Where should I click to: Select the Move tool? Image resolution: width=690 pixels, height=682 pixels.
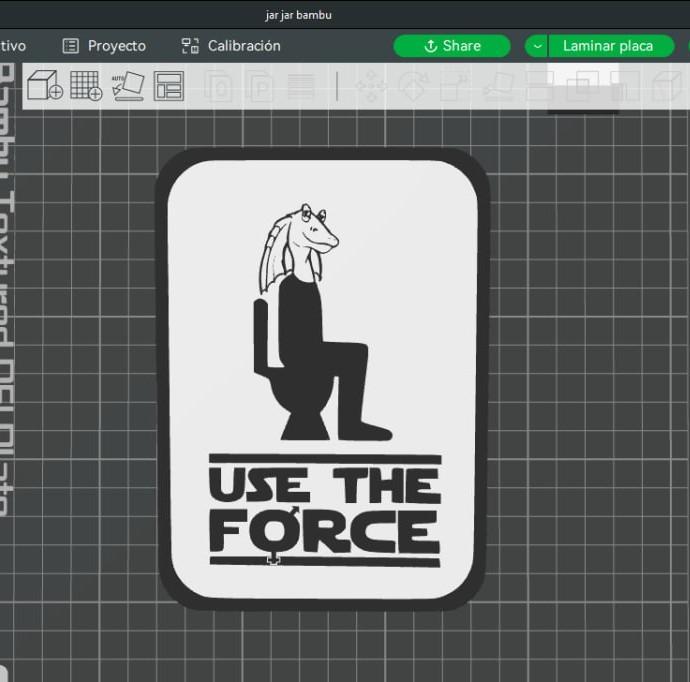[x=372, y=87]
